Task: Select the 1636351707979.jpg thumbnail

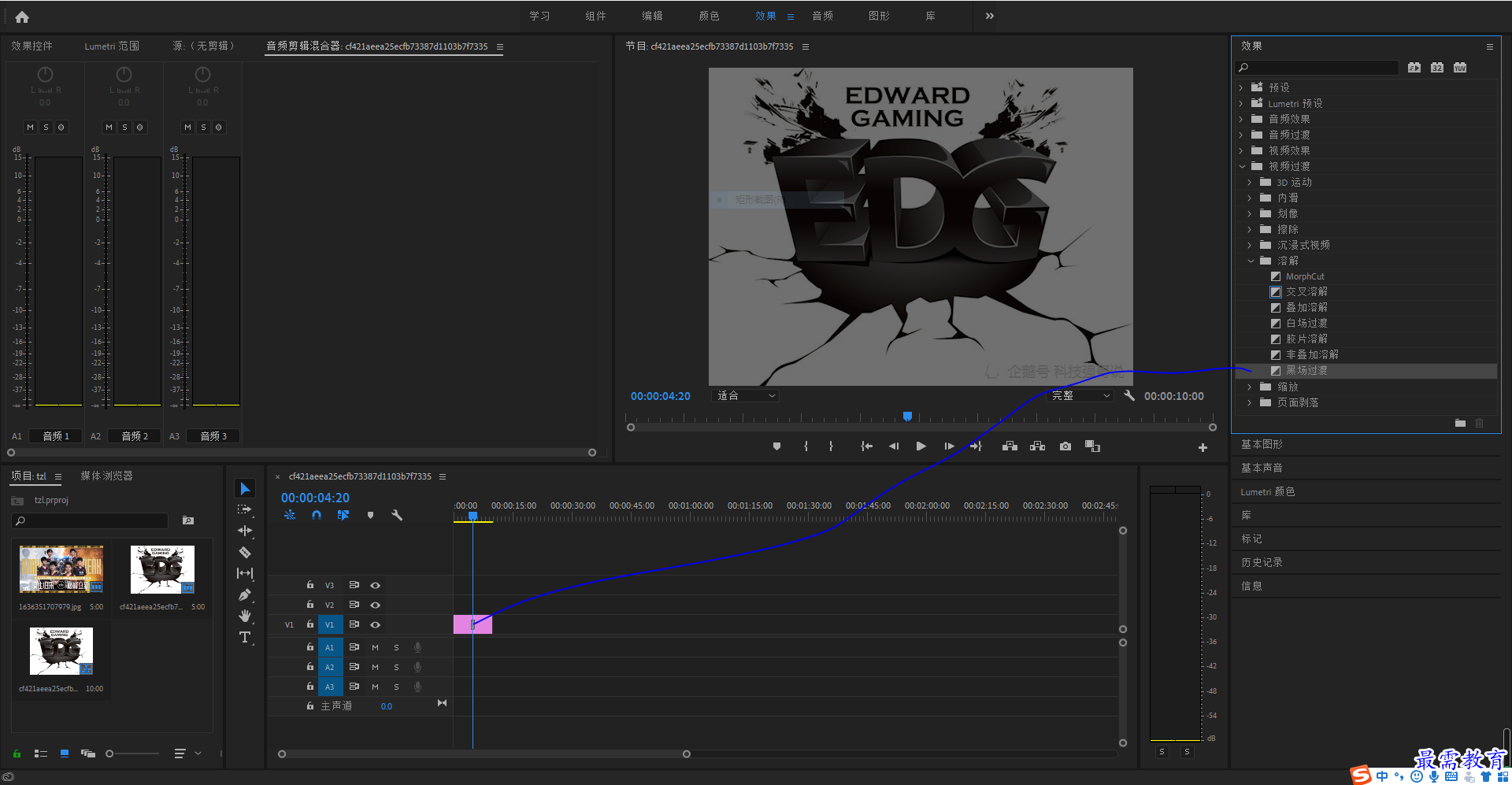Action: tap(61, 569)
